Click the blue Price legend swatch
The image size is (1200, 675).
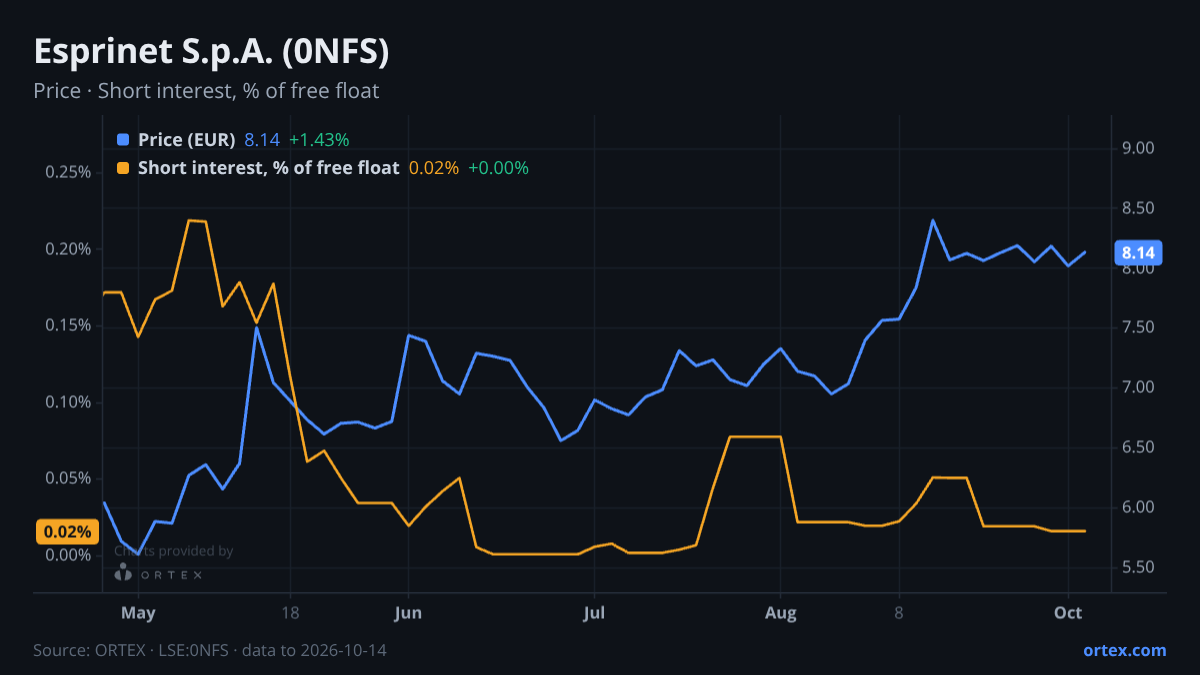(x=123, y=140)
